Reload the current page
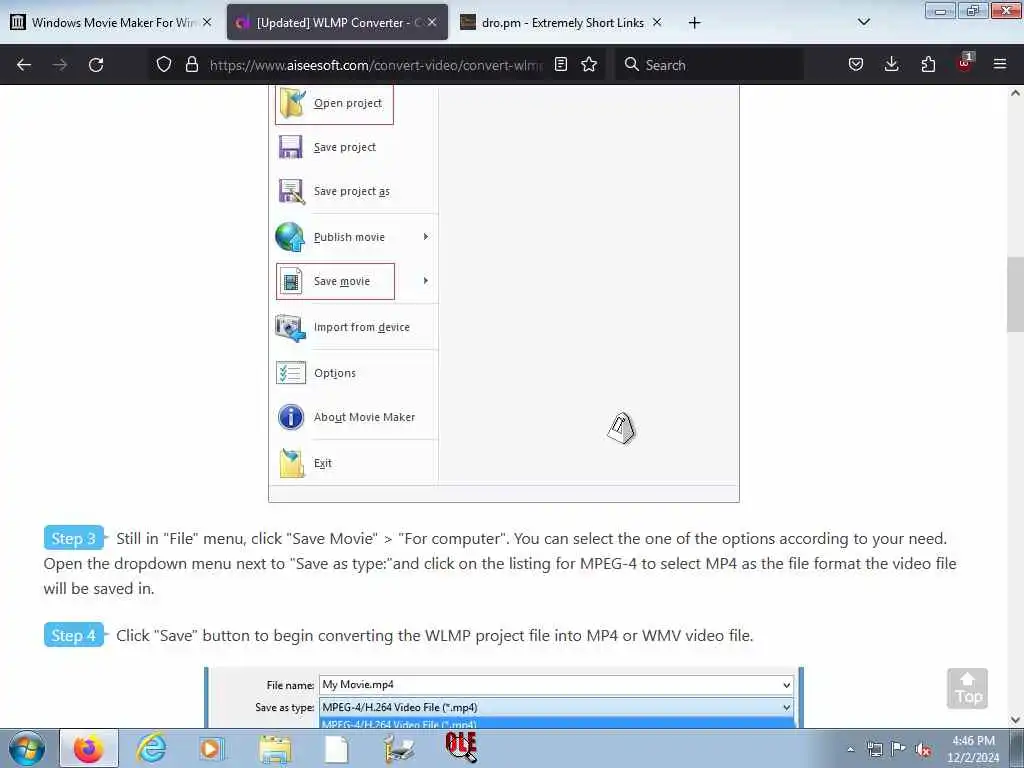1024x768 pixels. tap(96, 65)
